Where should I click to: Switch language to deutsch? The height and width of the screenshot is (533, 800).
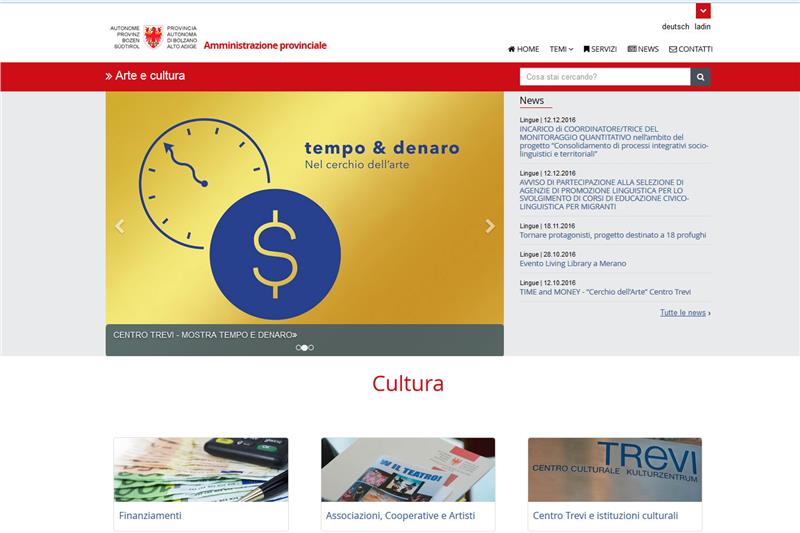coord(675,27)
